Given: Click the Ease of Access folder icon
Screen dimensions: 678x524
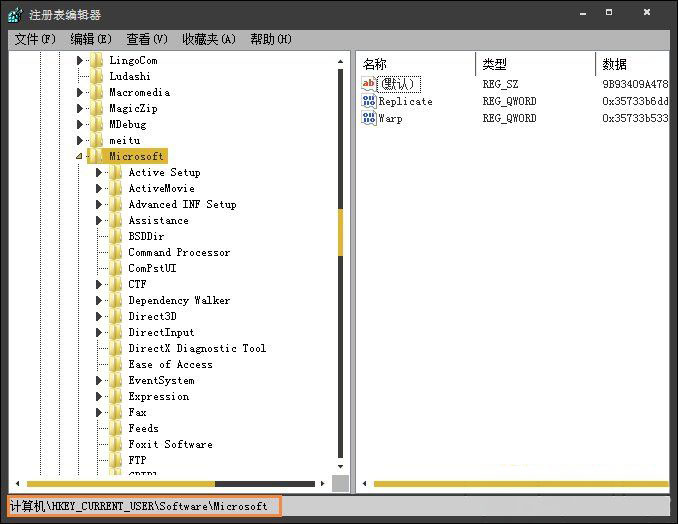Looking at the screenshot, I should click(x=115, y=364).
